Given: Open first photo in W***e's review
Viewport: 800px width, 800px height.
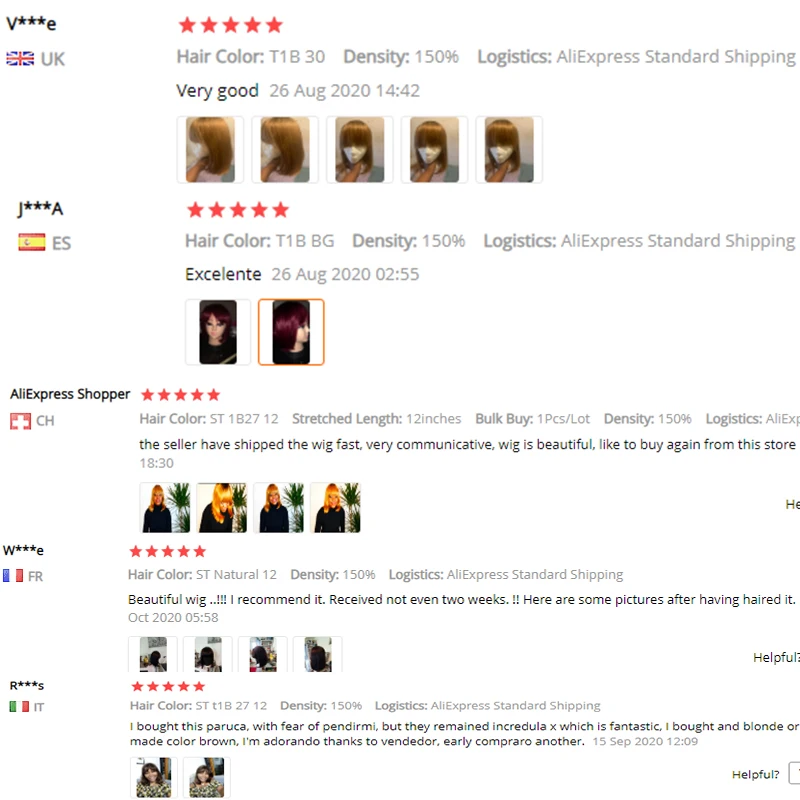Looking at the screenshot, I should (153, 654).
